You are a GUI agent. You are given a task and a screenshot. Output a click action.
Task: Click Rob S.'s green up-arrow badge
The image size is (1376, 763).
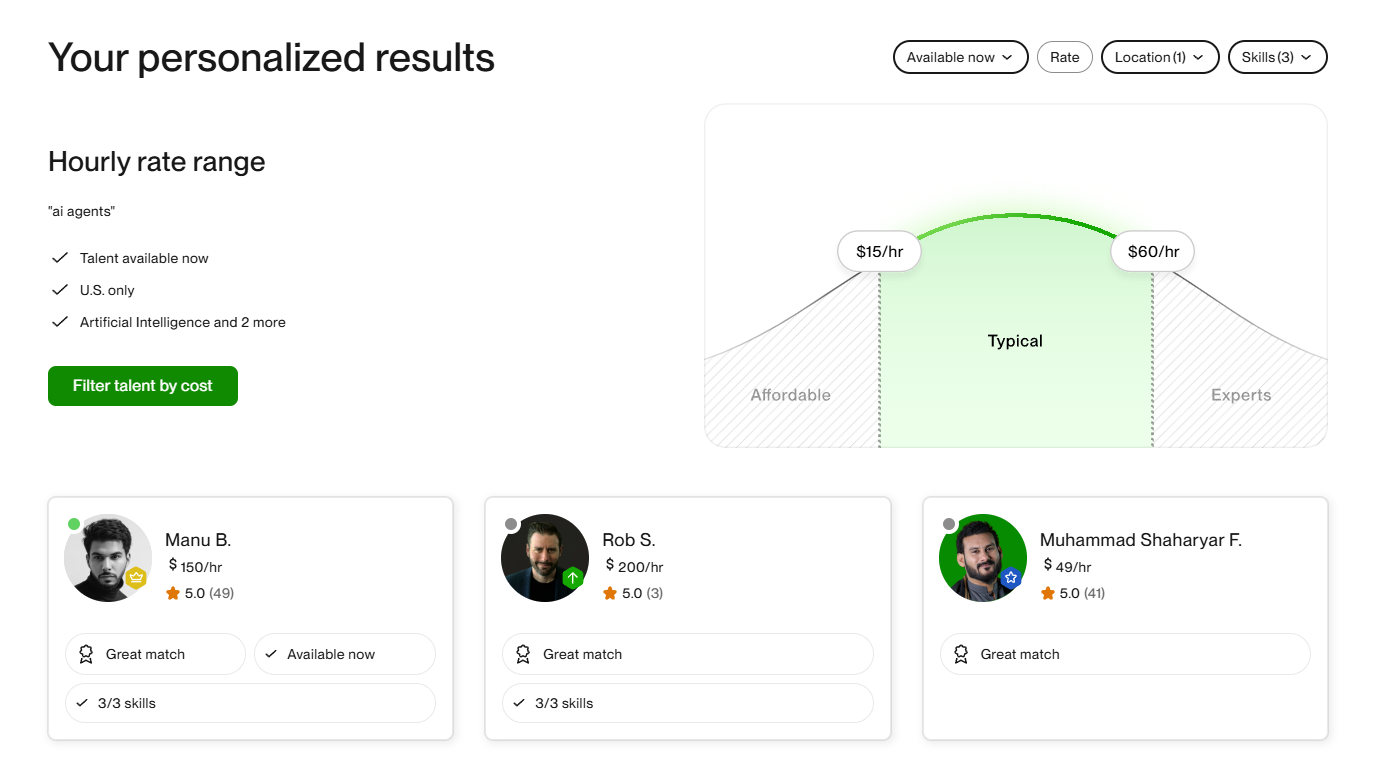click(573, 578)
